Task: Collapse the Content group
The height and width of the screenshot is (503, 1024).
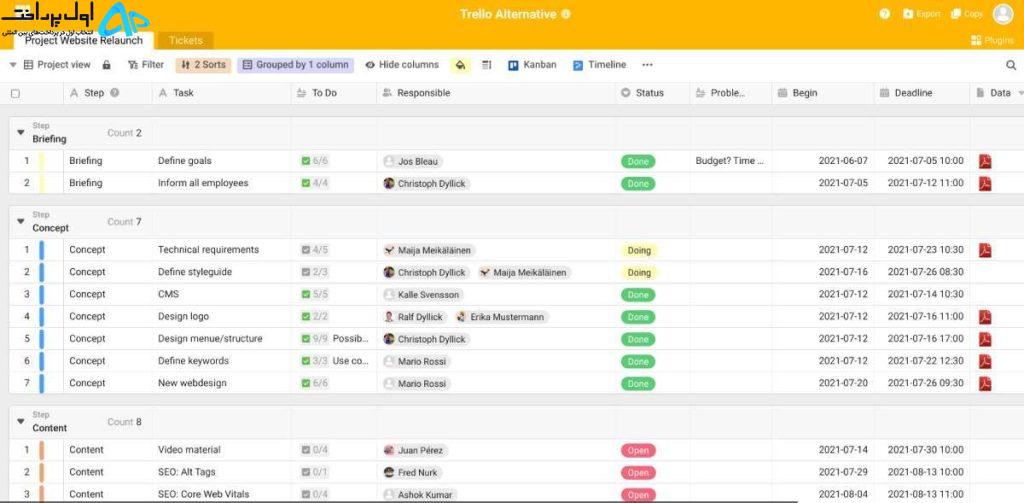Action: (x=20, y=421)
